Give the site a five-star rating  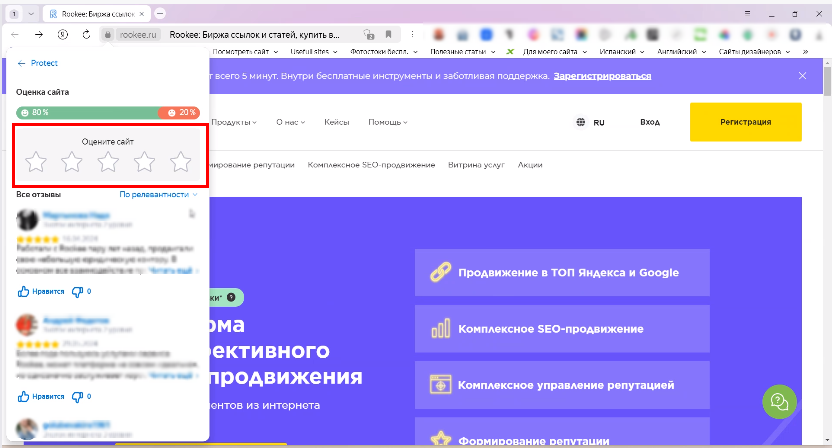[x=180, y=161]
